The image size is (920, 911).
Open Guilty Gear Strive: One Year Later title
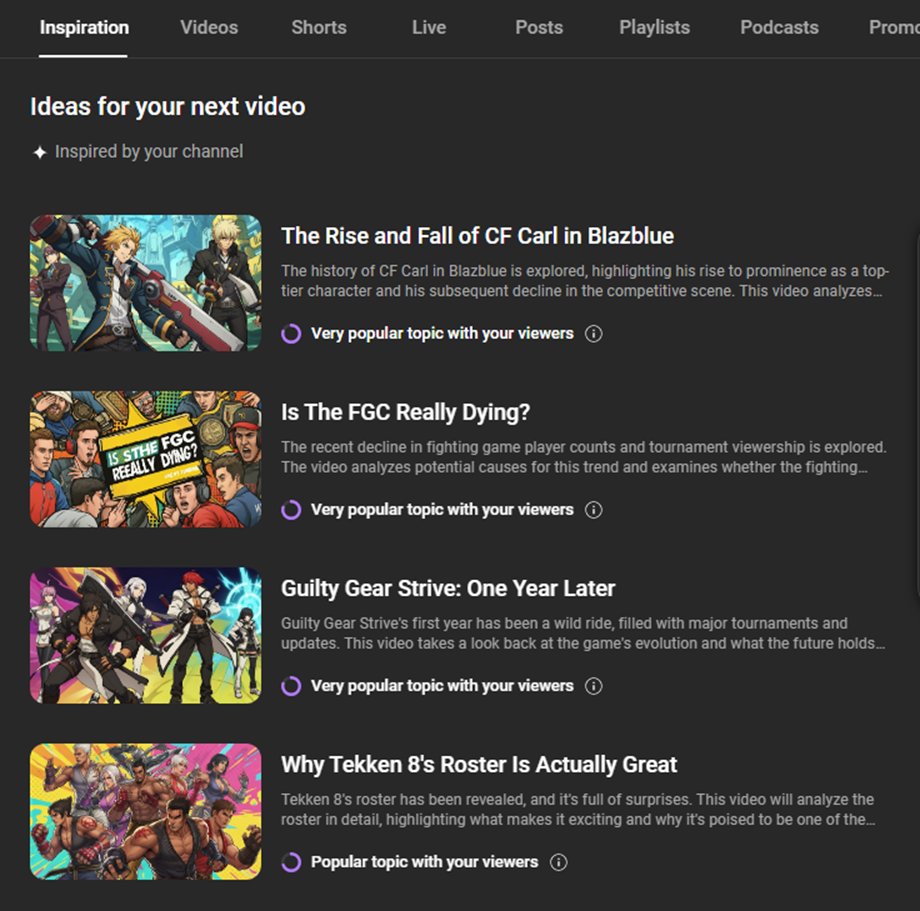pos(448,588)
